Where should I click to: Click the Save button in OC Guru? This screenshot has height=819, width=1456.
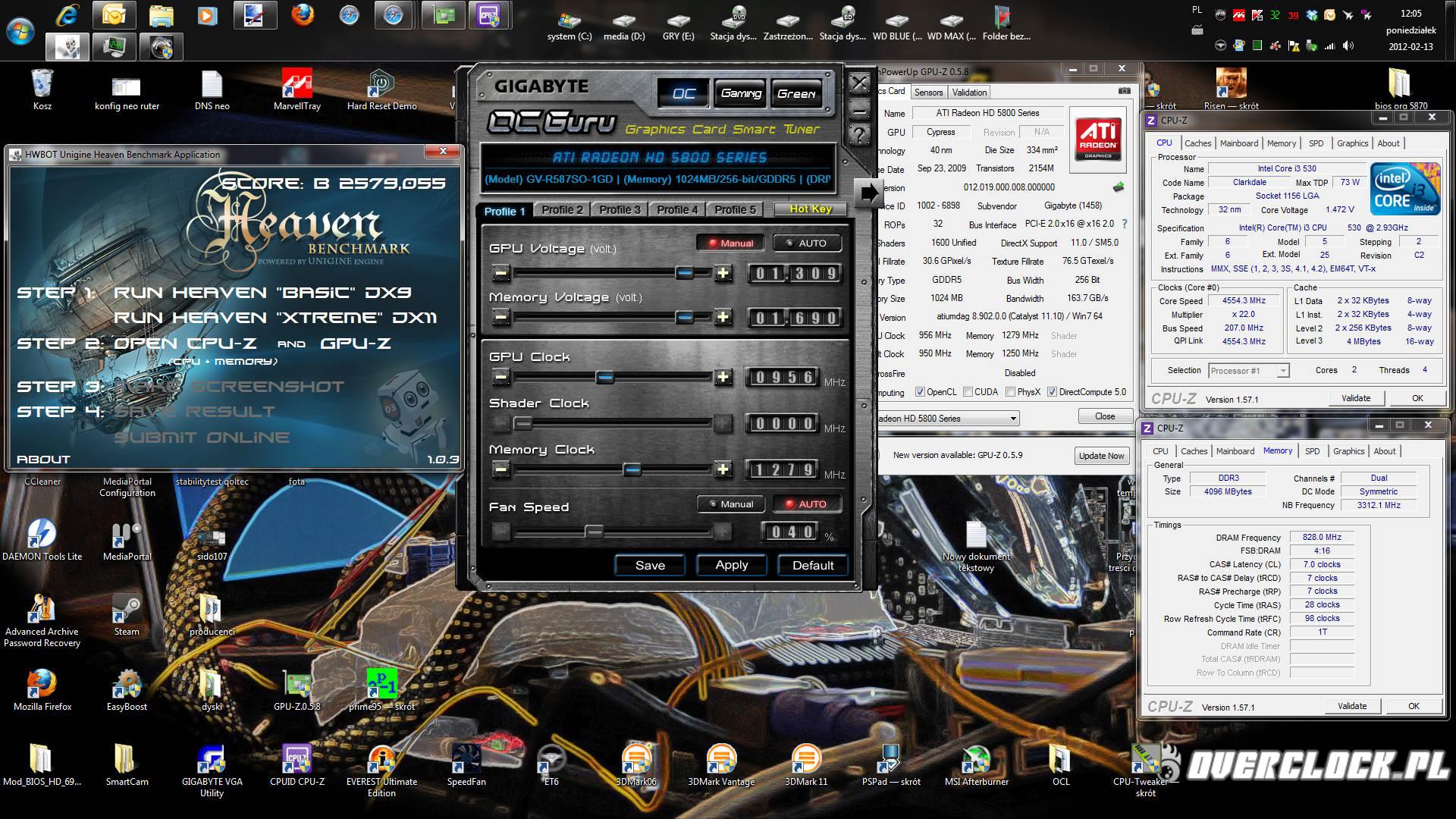point(650,565)
